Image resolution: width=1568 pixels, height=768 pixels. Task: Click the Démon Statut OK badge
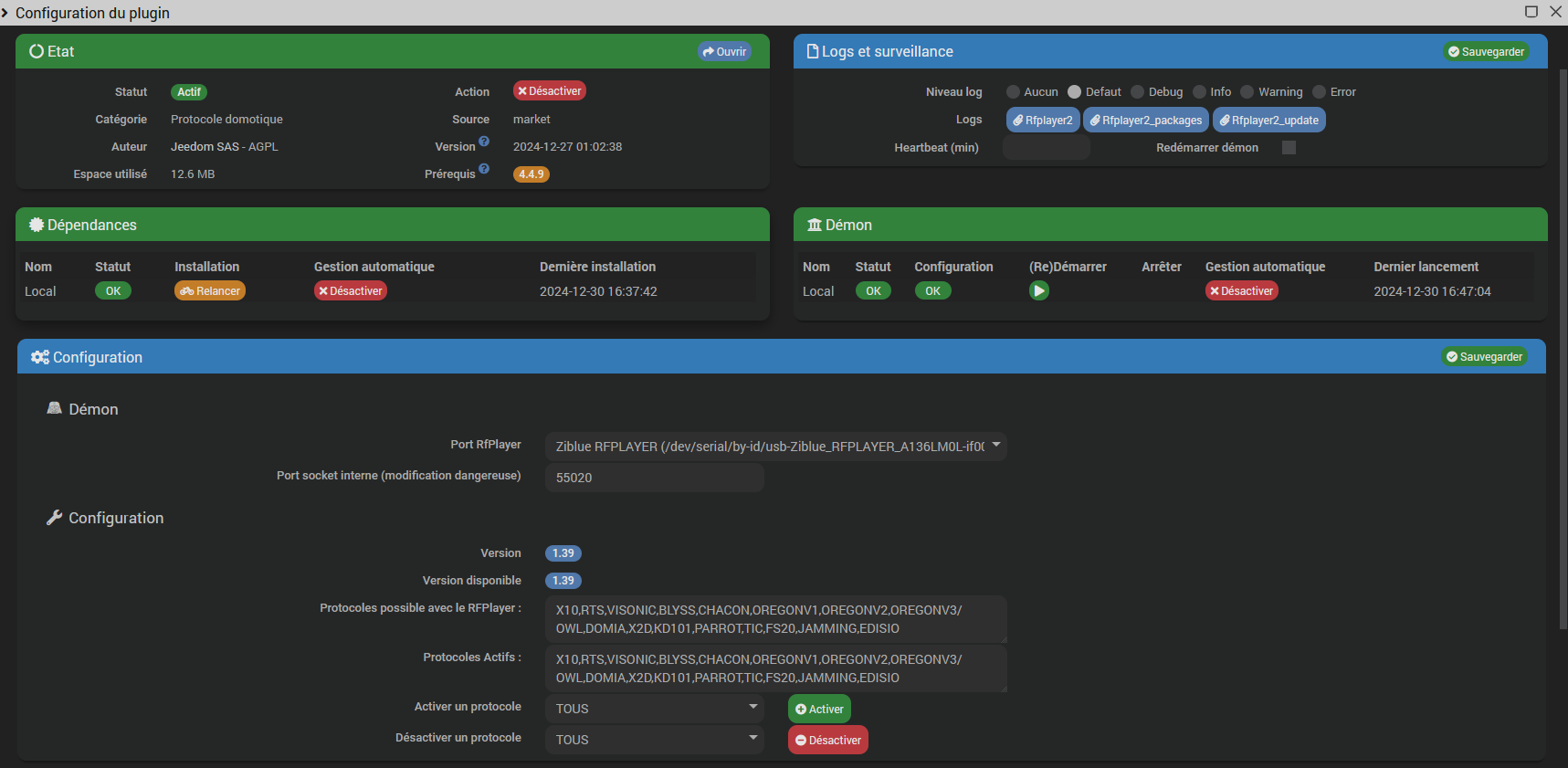pyautogui.click(x=874, y=290)
